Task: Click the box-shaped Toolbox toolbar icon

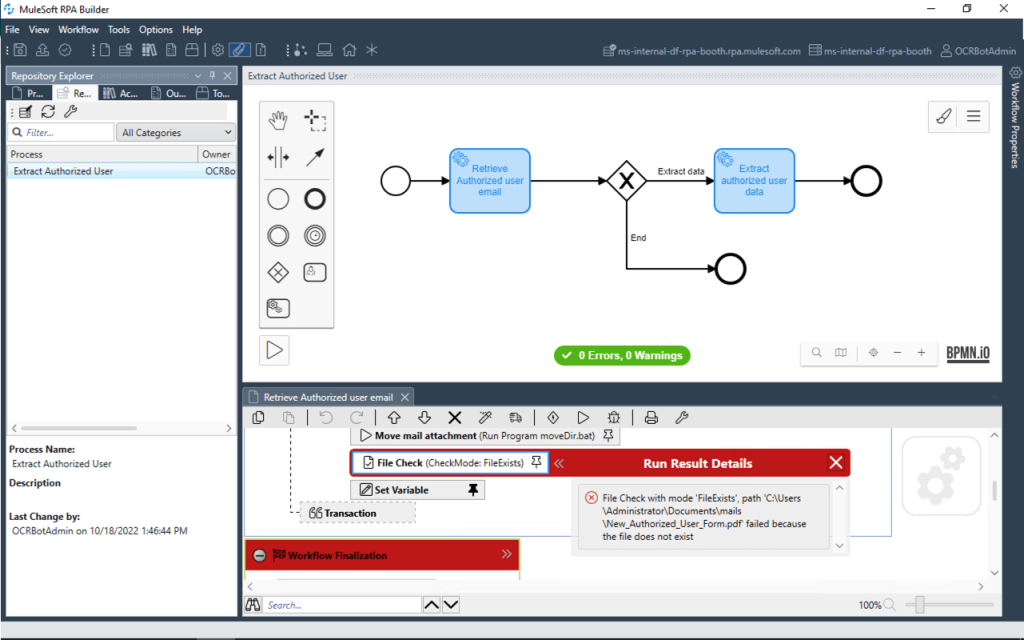Action: coord(192,50)
